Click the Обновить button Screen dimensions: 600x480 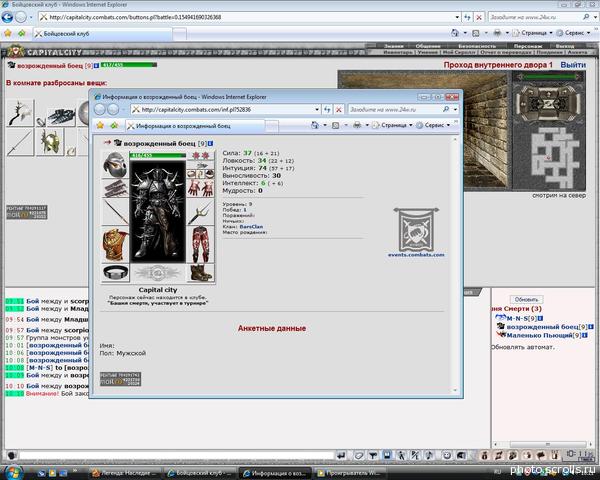[527, 299]
